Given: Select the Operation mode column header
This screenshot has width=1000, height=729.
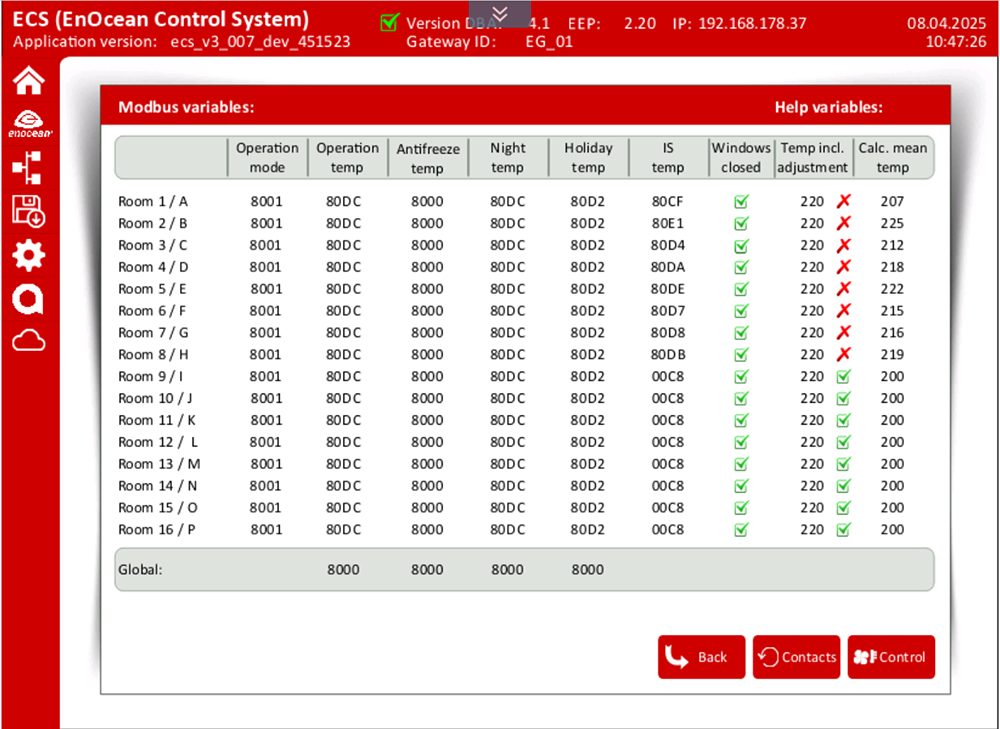Looking at the screenshot, I should 267,158.
